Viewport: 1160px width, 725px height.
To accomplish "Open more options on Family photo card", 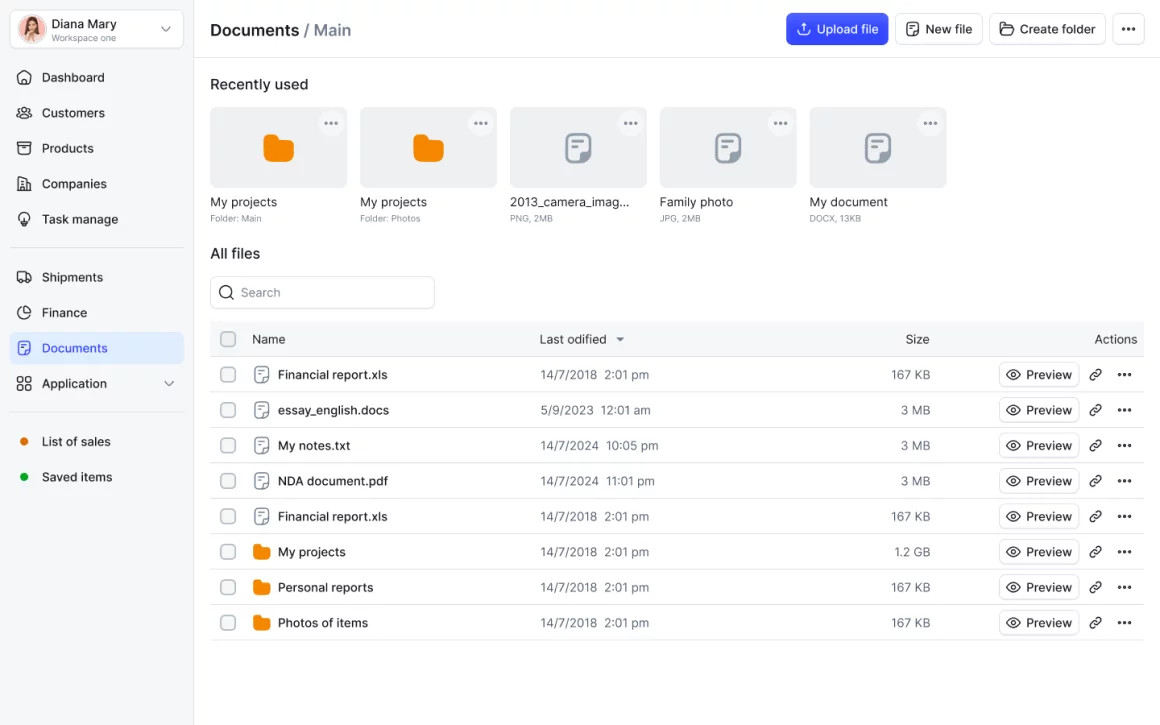I will coord(780,124).
